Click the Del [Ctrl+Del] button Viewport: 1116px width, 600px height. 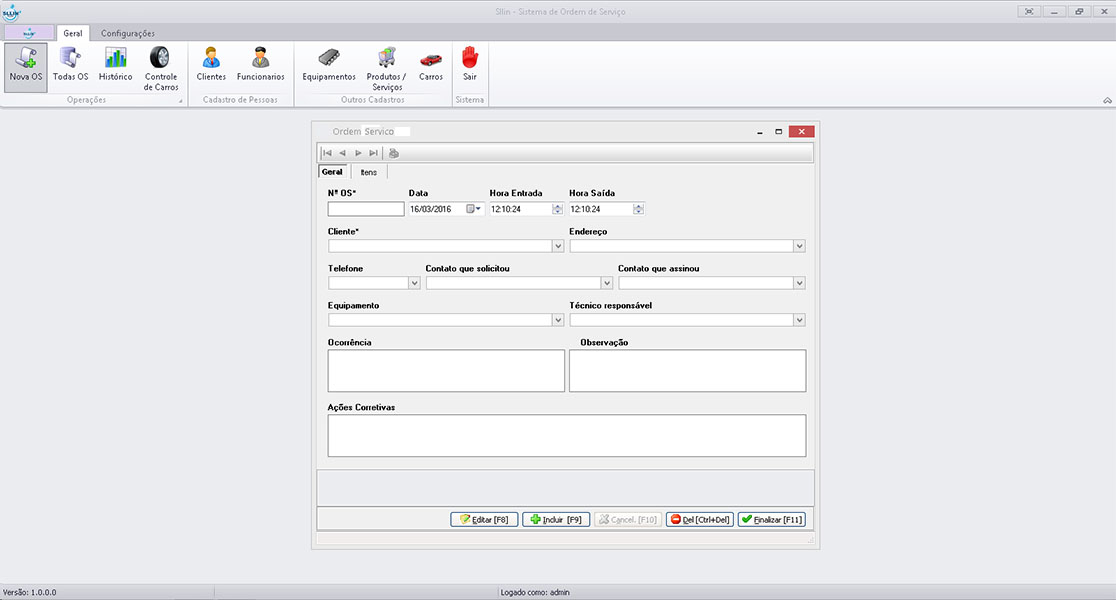coord(700,520)
